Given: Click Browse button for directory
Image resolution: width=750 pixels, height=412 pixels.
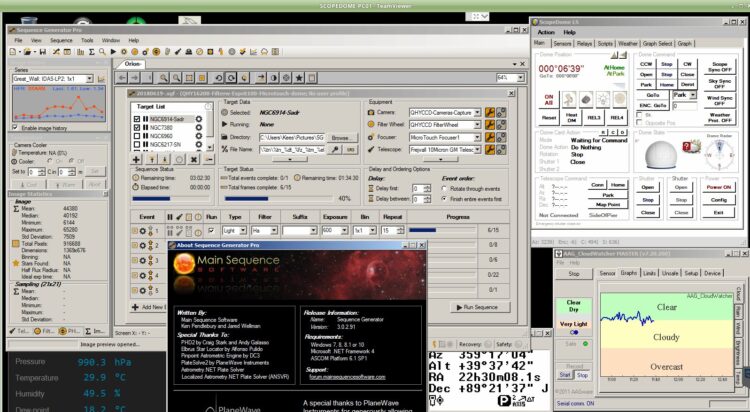Looking at the screenshot, I should [340, 137].
